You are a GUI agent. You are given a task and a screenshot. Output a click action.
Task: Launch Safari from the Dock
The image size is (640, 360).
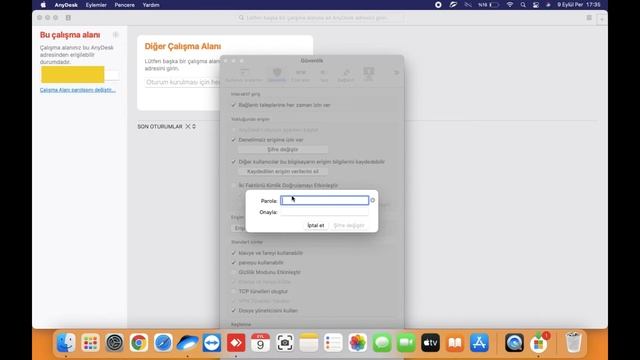163,342
